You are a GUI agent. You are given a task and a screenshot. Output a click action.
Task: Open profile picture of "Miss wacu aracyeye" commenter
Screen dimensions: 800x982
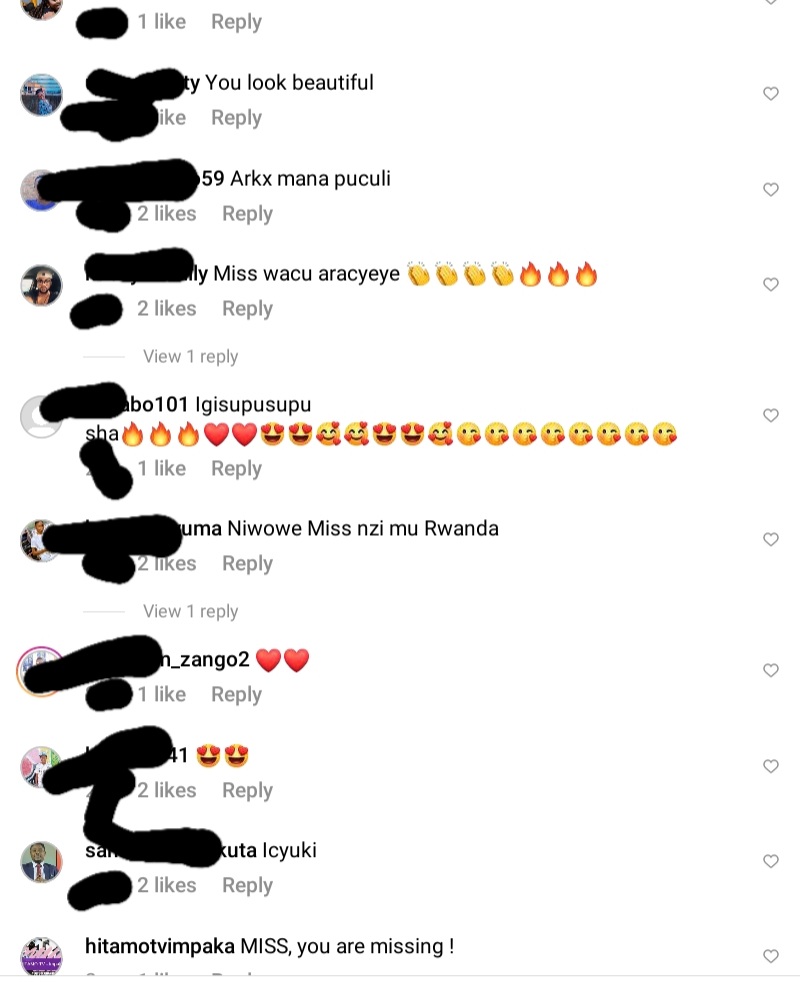click(41, 285)
